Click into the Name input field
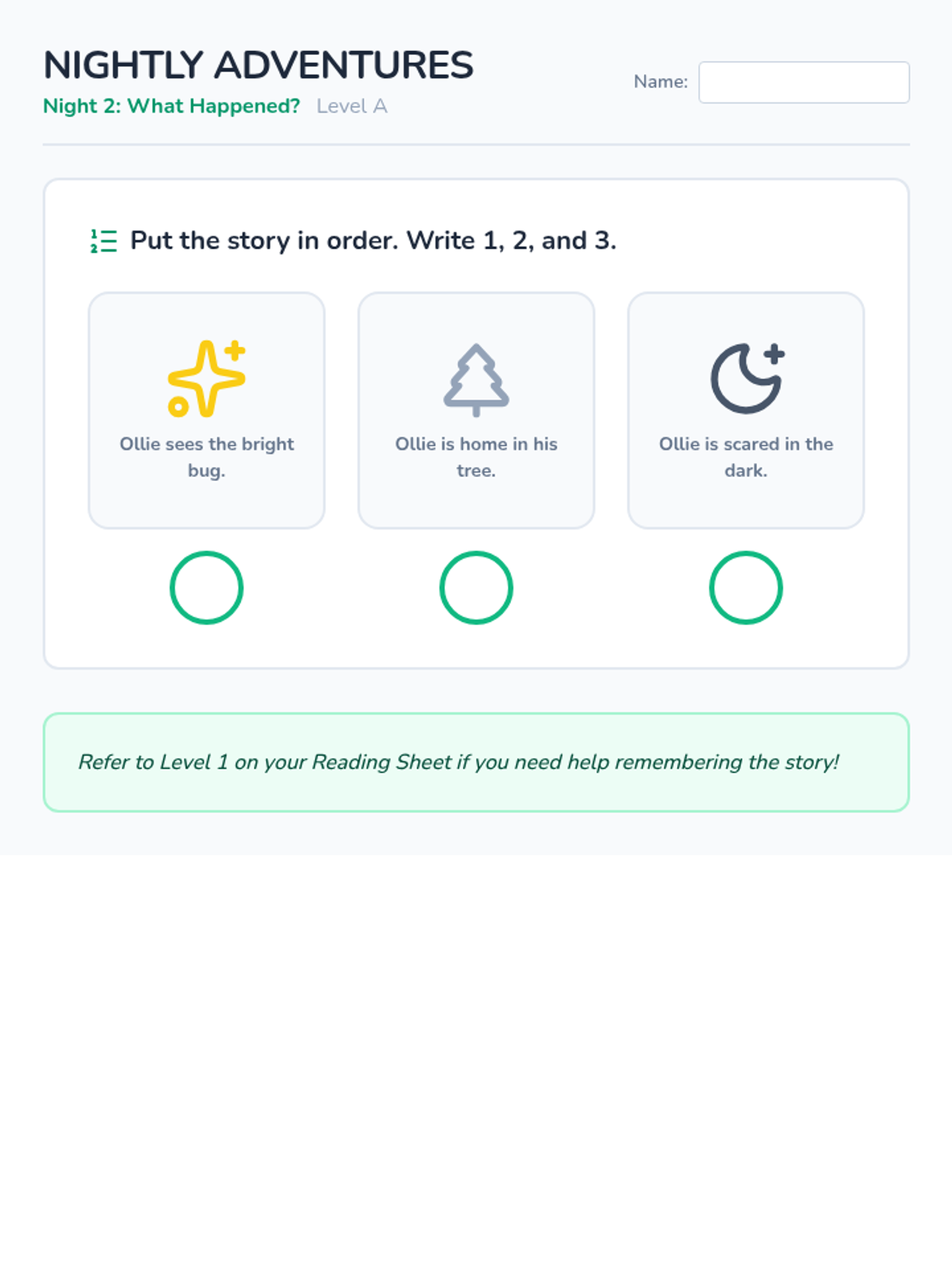The width and height of the screenshot is (952, 1270). tap(804, 82)
